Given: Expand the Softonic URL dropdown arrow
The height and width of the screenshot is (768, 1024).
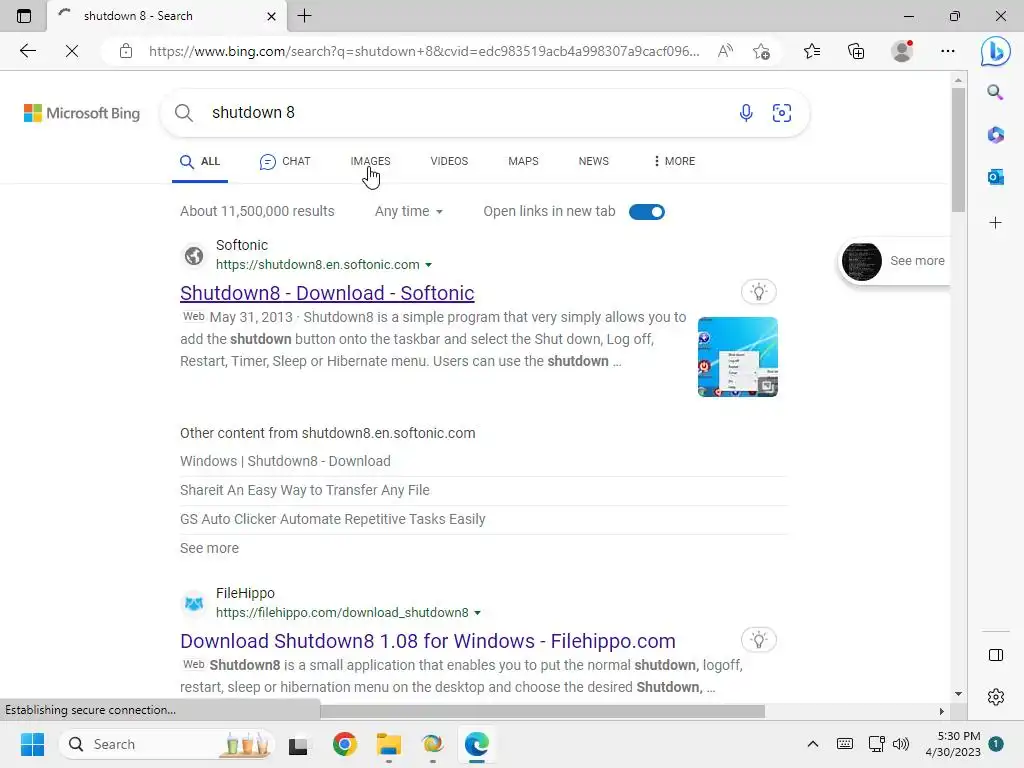Looking at the screenshot, I should pyautogui.click(x=428, y=264).
